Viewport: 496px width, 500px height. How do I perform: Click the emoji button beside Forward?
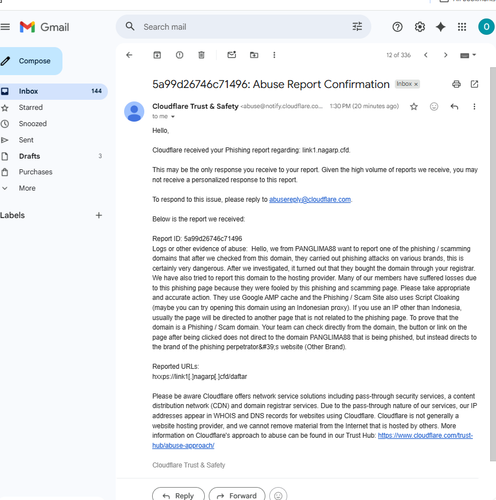click(x=278, y=495)
